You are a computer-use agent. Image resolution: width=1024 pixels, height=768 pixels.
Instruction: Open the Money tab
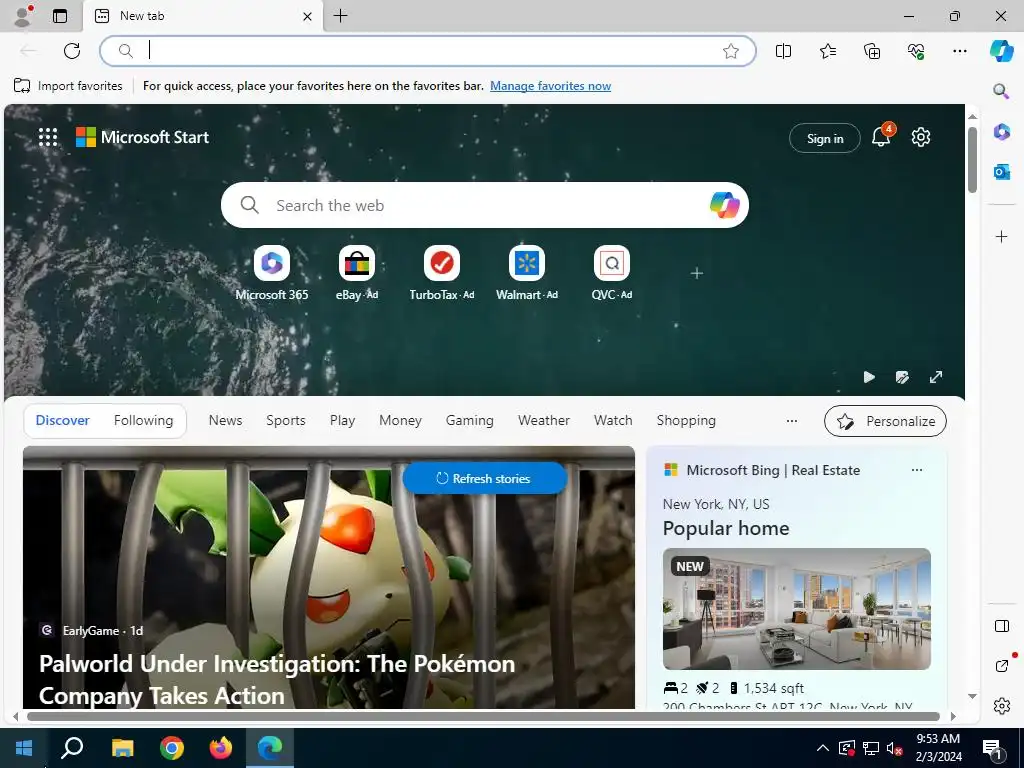[x=400, y=421]
